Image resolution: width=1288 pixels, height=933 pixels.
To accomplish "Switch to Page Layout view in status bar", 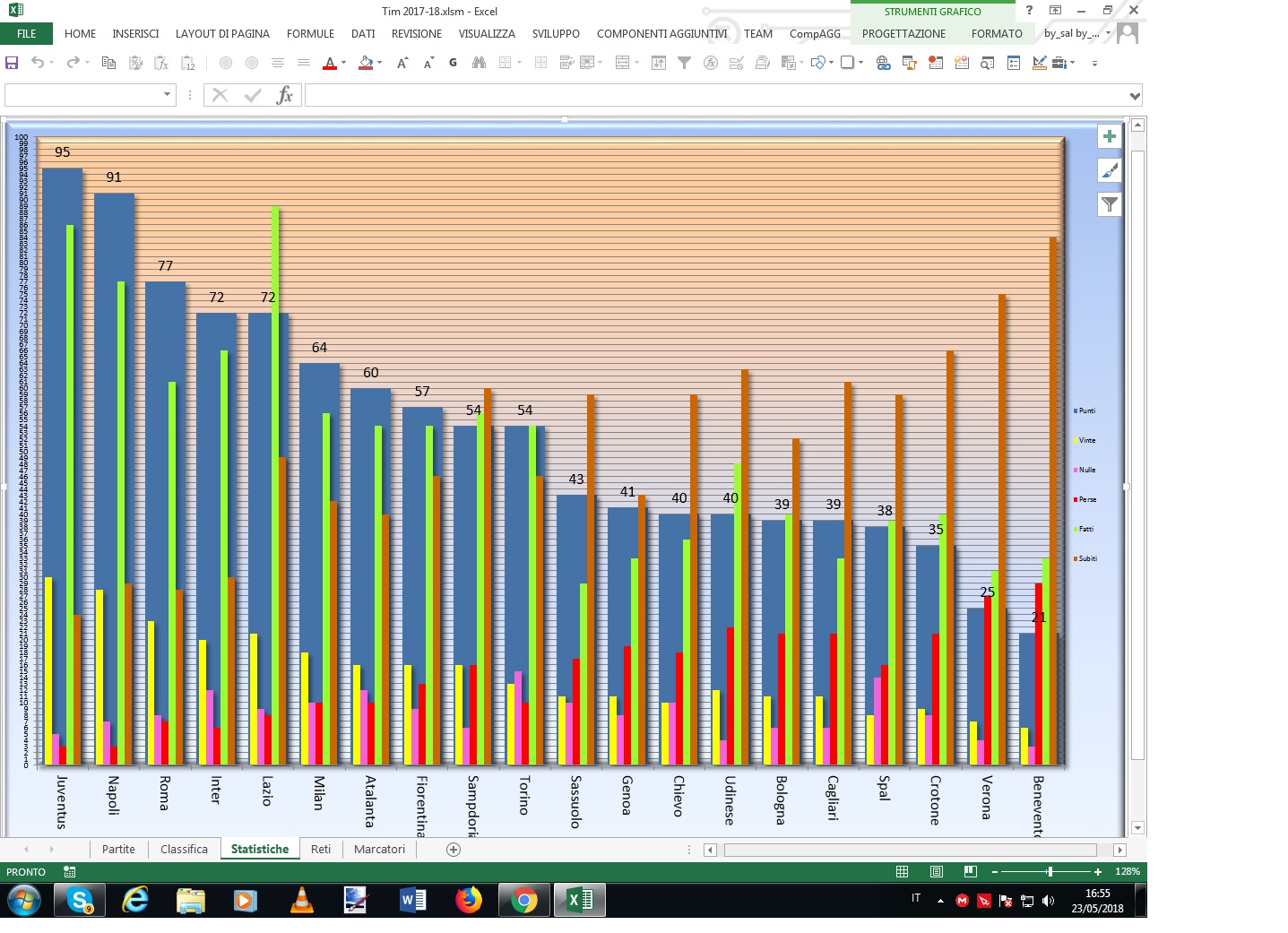I will click(937, 871).
